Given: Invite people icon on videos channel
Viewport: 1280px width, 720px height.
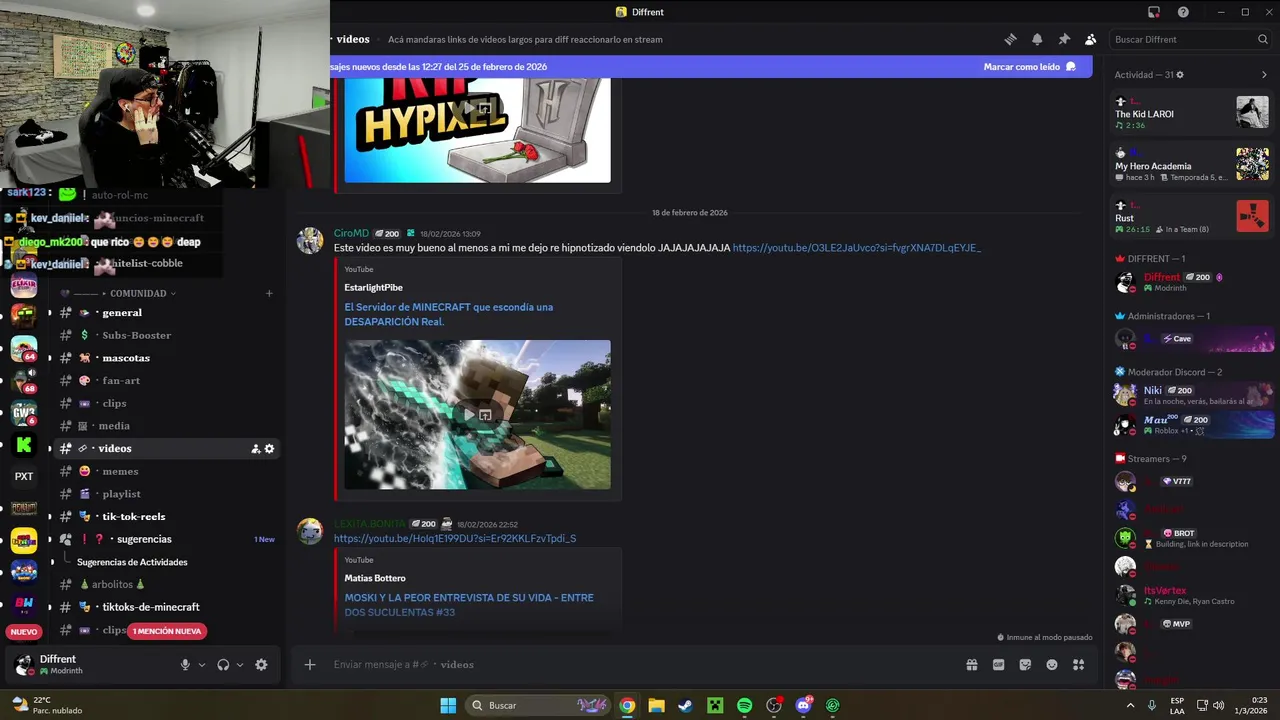Looking at the screenshot, I should [255, 449].
